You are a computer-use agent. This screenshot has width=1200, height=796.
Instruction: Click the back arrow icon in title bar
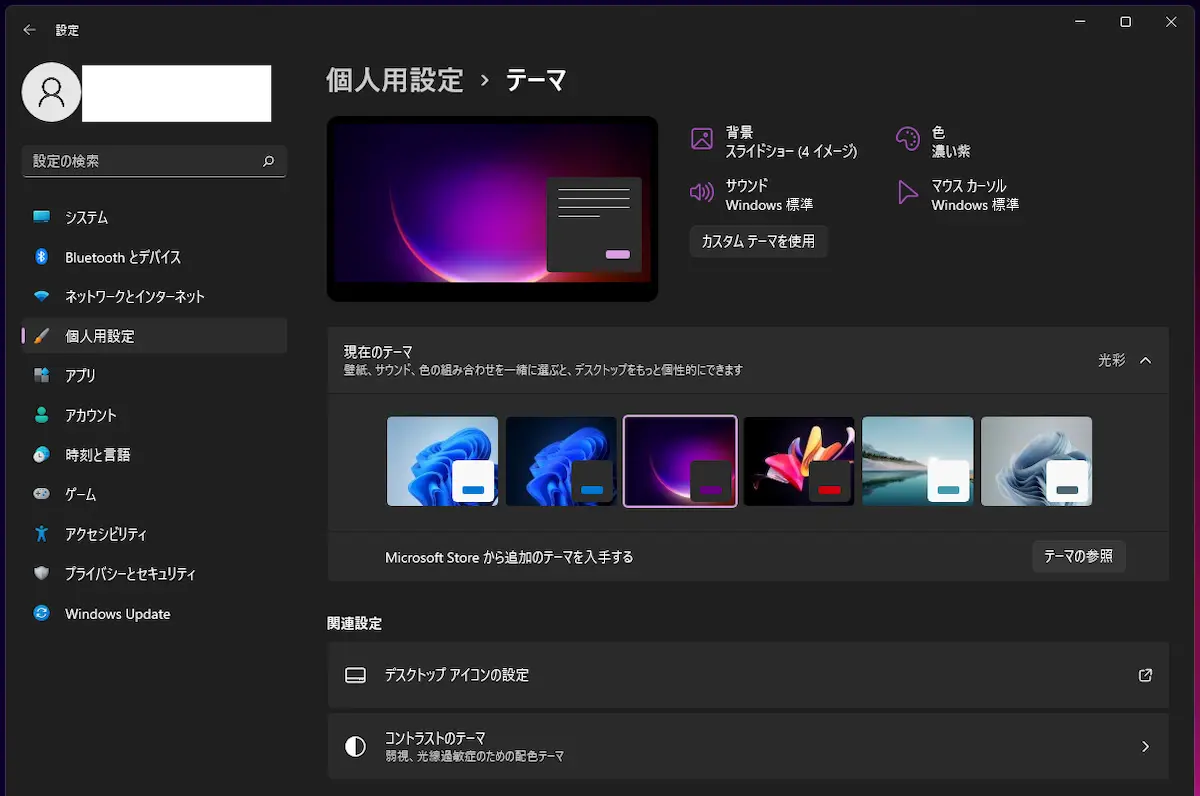(29, 30)
